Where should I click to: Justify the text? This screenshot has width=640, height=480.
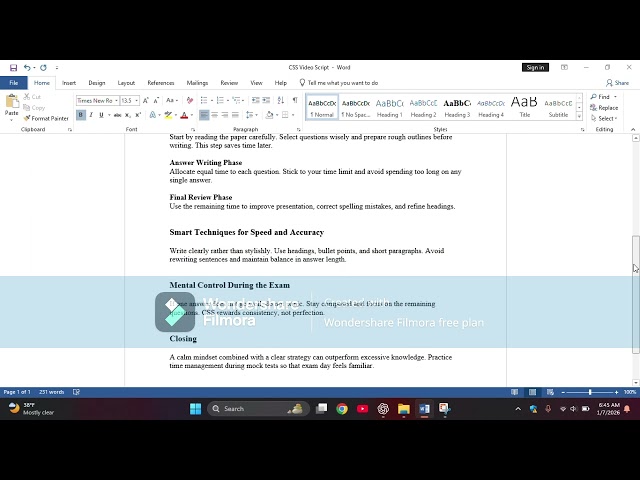coord(235,115)
